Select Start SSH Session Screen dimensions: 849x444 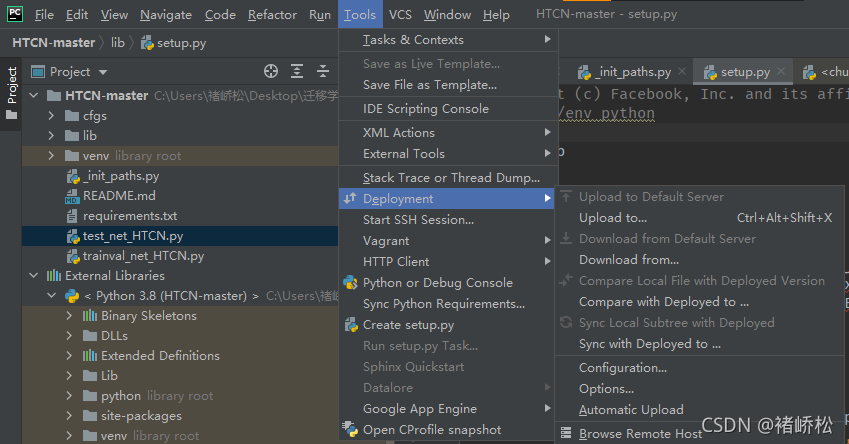click(x=447, y=220)
